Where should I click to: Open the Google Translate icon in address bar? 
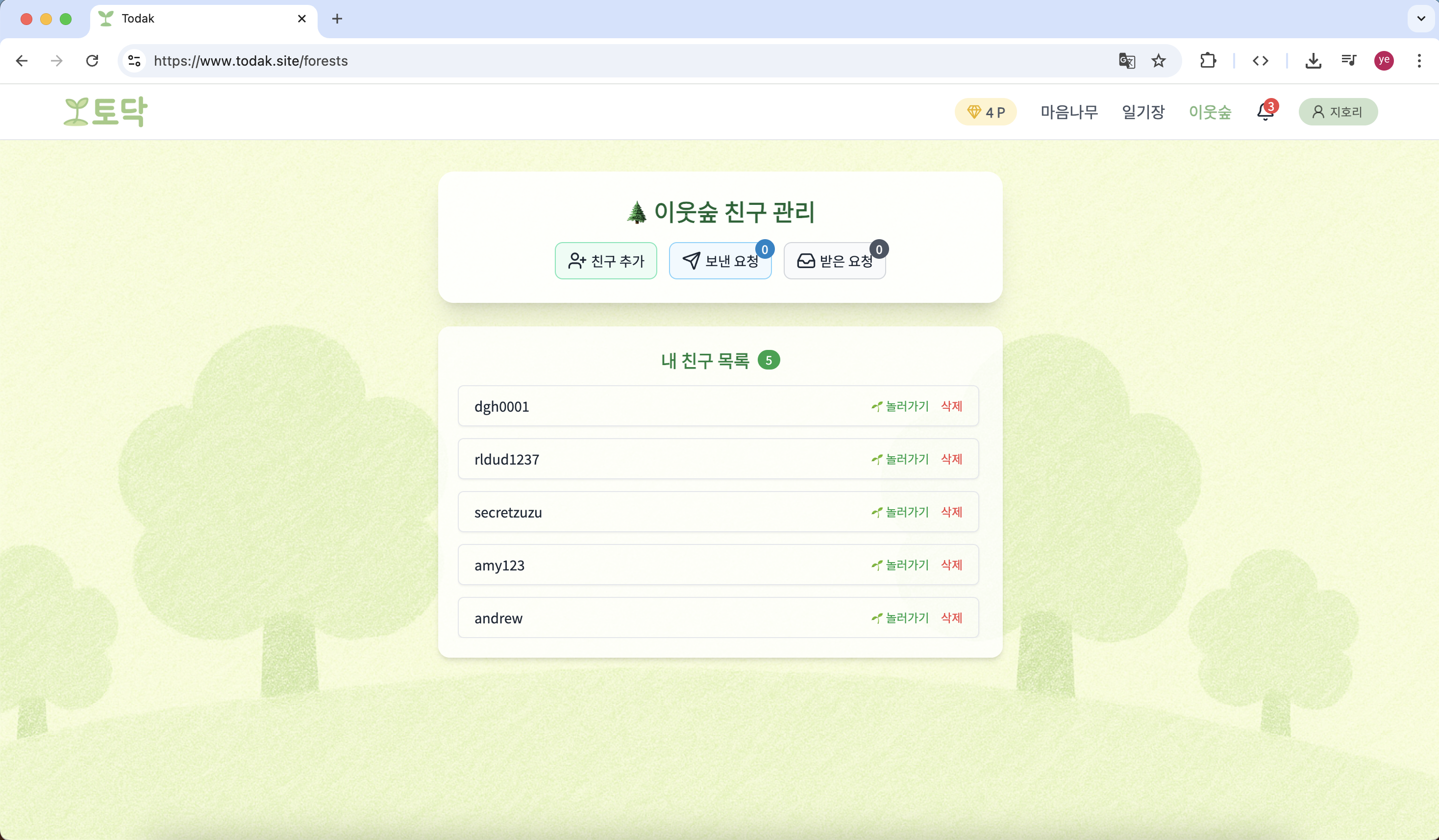(1126, 61)
